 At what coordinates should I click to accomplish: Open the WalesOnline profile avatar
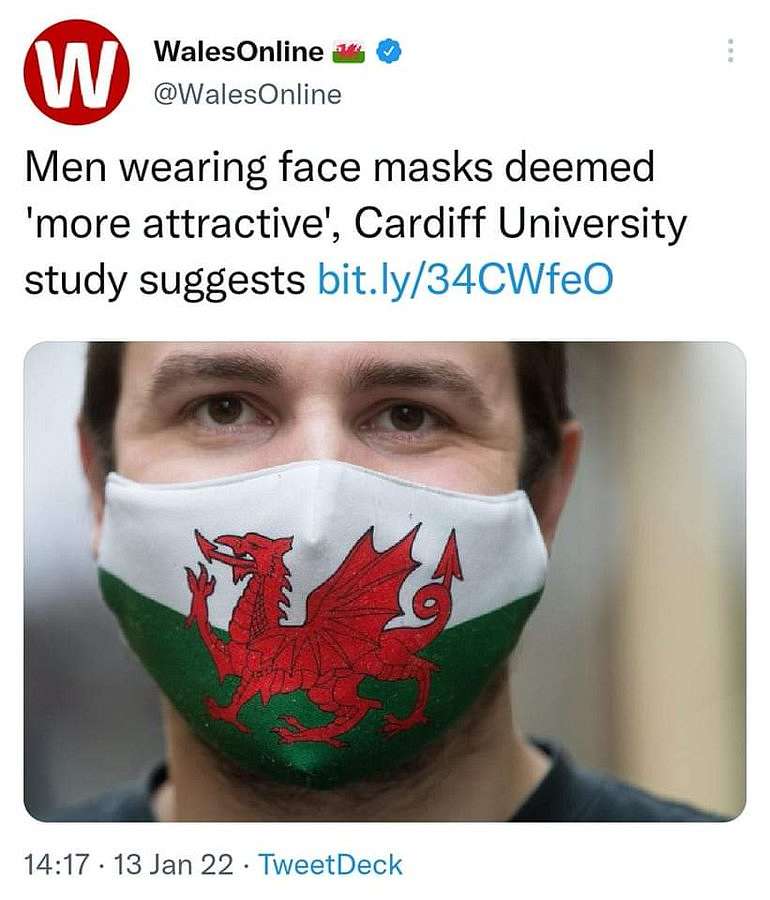(76, 71)
